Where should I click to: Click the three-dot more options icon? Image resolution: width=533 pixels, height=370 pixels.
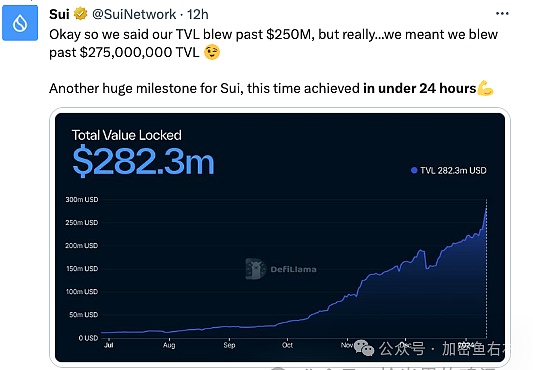coord(502,14)
